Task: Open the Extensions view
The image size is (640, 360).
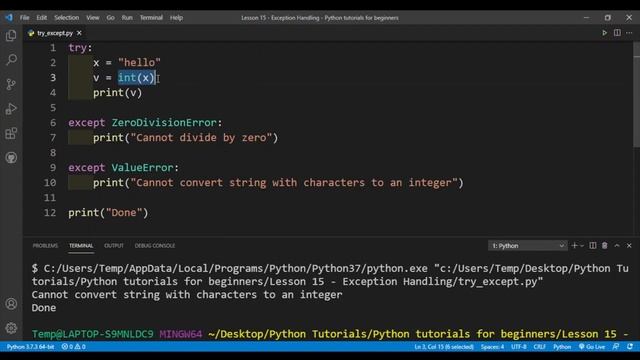Action: point(11,133)
